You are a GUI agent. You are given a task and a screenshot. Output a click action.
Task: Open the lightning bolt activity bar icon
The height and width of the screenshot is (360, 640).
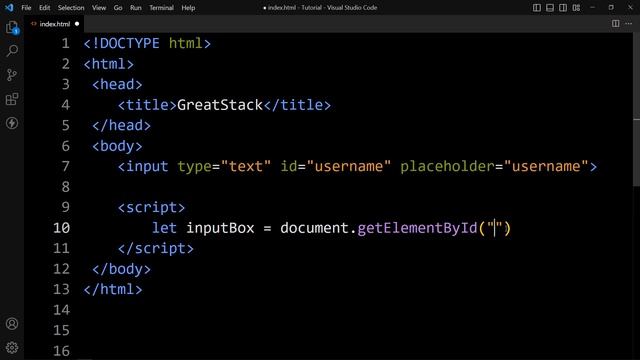[12, 123]
